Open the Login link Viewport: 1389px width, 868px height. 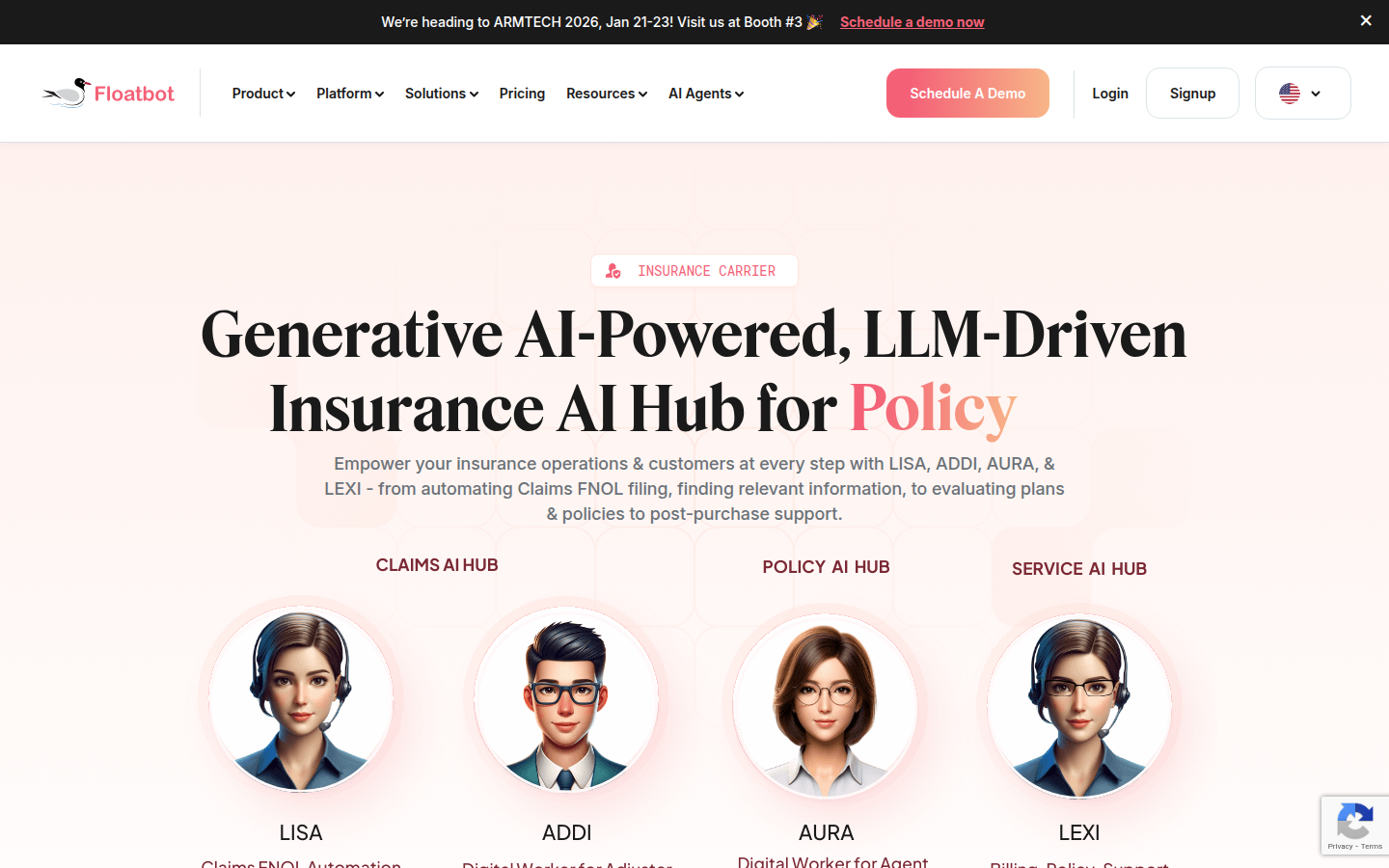(1110, 94)
